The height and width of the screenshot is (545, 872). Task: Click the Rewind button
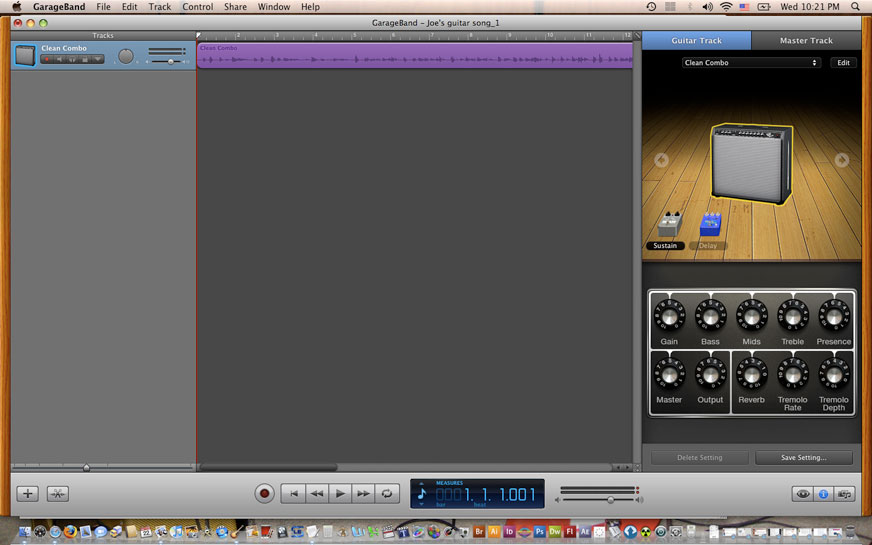click(317, 493)
